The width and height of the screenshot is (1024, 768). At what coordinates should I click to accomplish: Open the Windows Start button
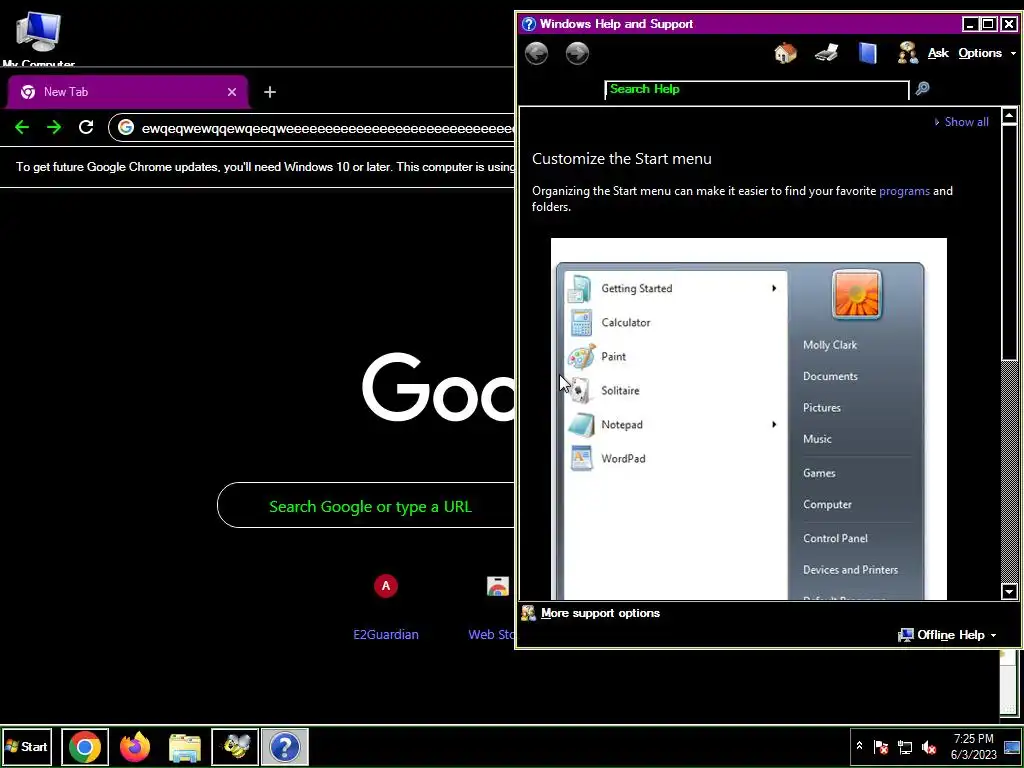coord(27,746)
